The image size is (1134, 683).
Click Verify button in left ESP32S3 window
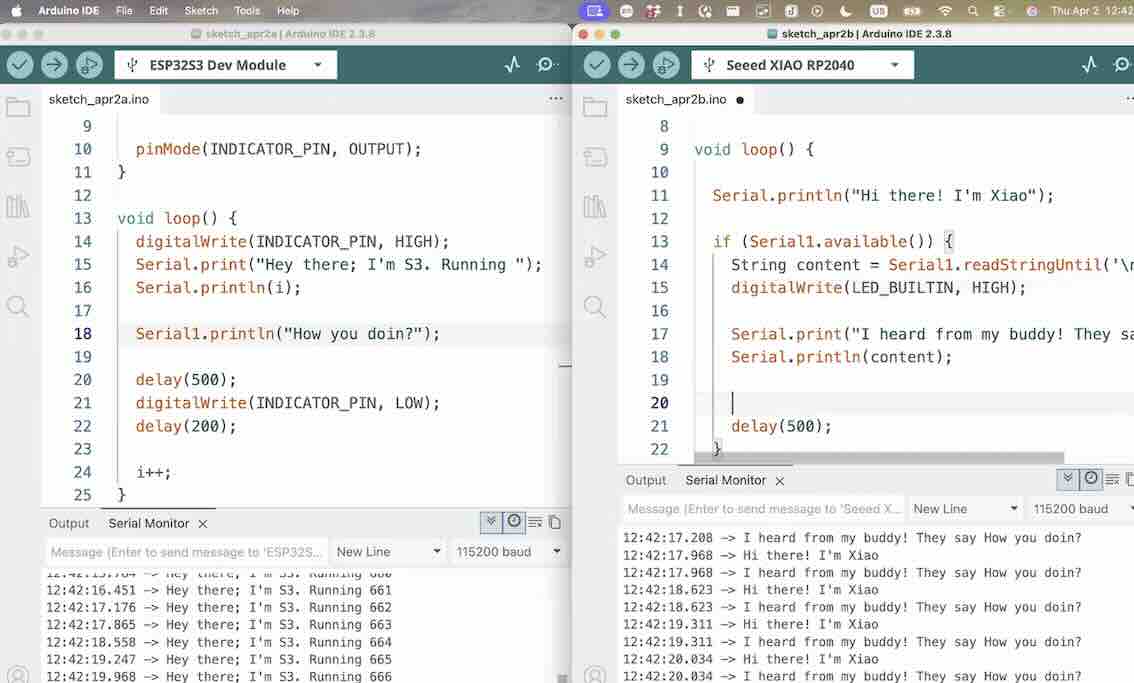[x=20, y=65]
